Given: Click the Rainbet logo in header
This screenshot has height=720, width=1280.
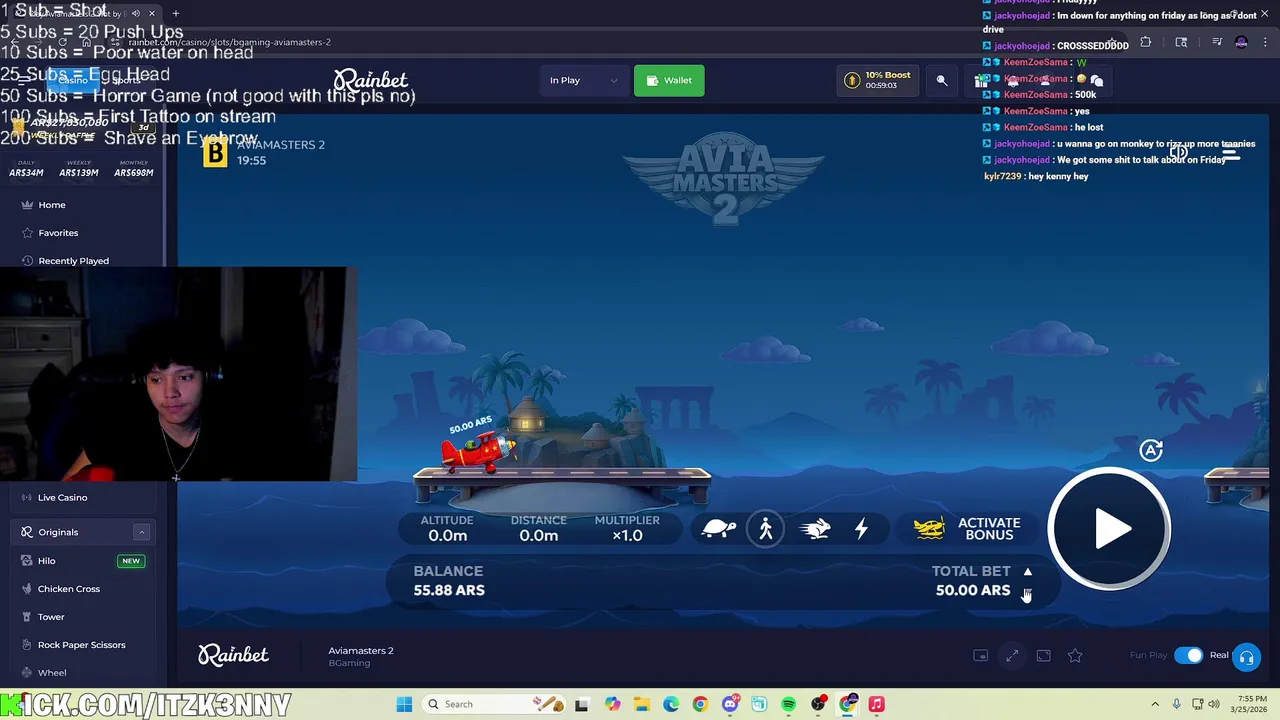Looking at the screenshot, I should tap(371, 80).
